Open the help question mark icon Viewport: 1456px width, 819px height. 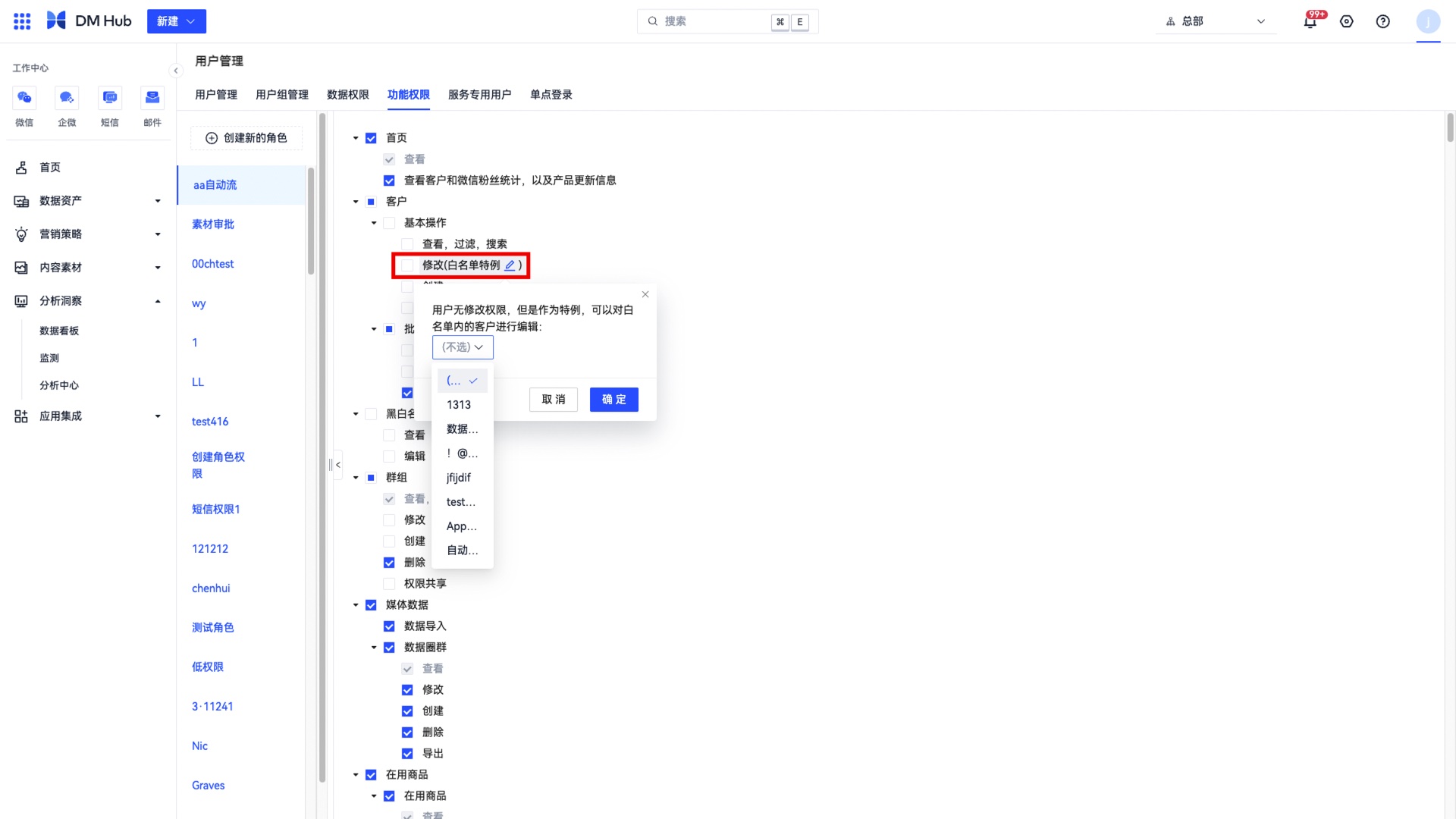click(x=1383, y=21)
